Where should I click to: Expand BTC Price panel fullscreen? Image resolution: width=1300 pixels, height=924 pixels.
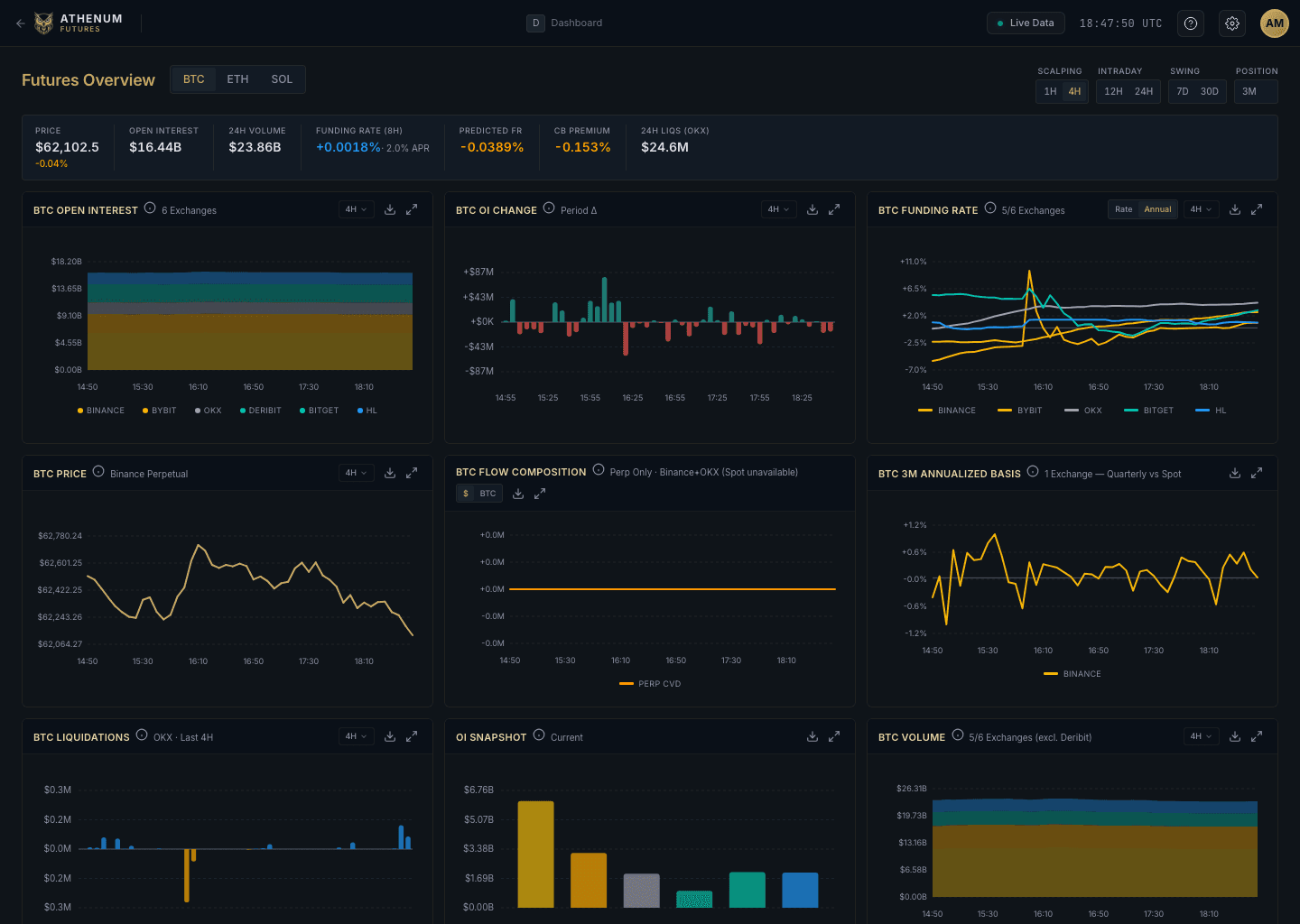(x=412, y=473)
